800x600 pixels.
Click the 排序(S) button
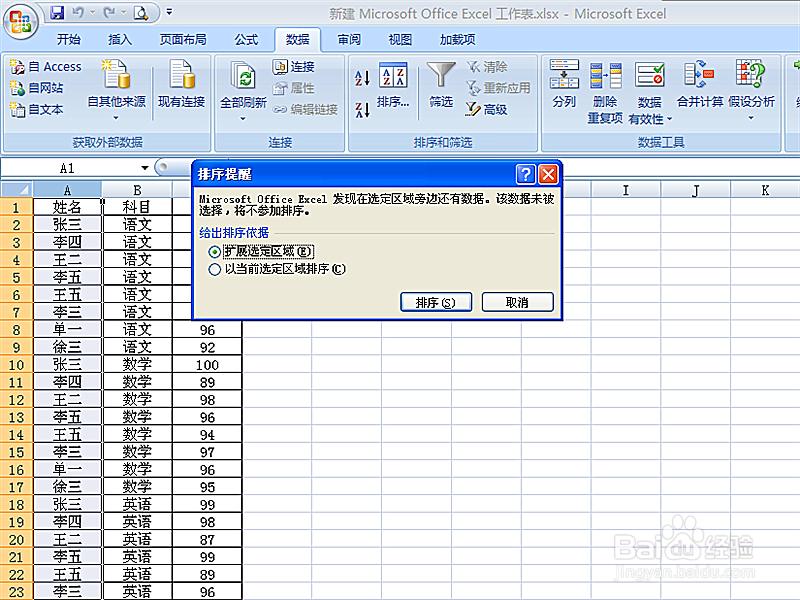coord(436,302)
